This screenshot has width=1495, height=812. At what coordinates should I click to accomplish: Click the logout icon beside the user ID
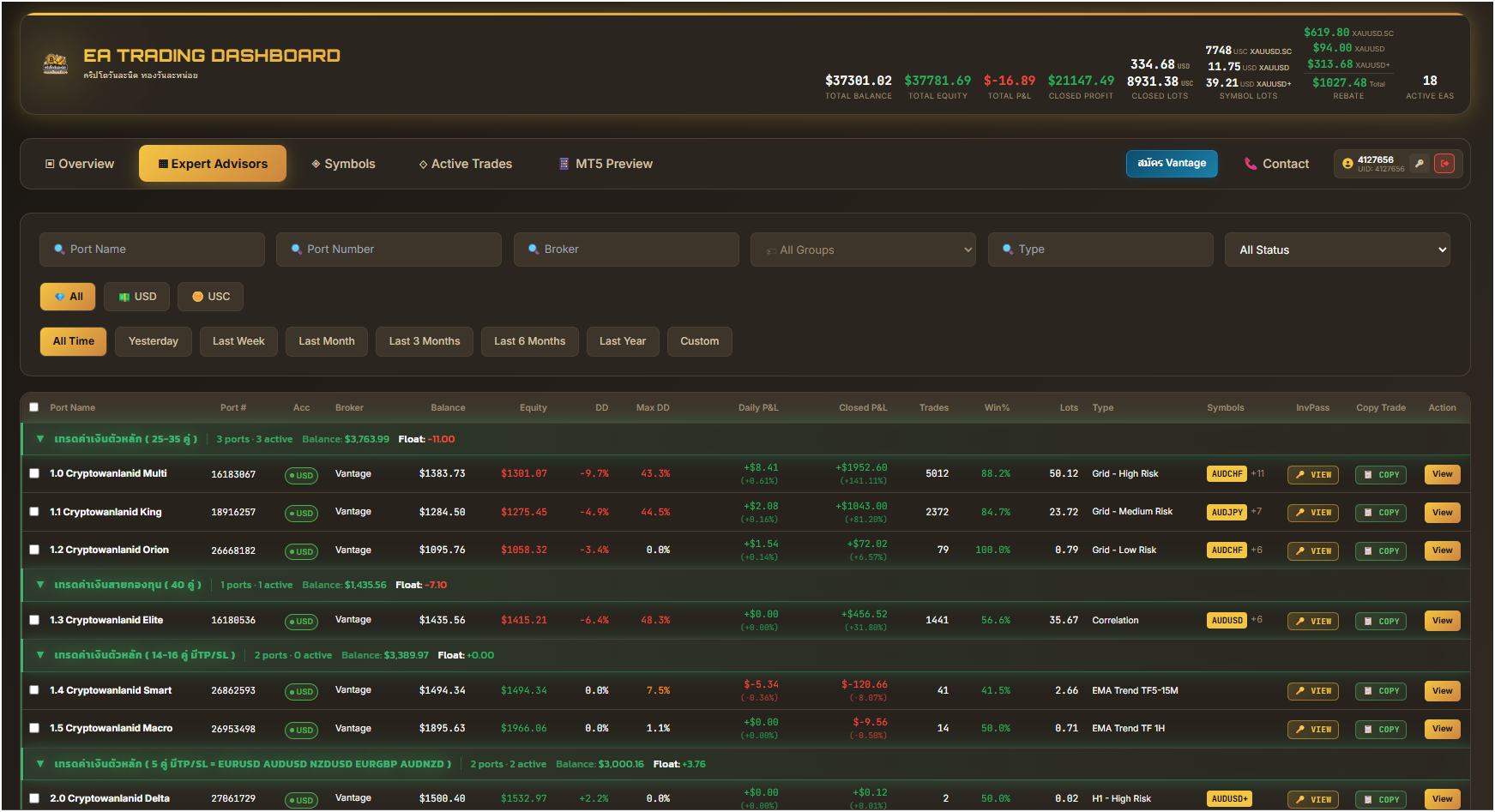coord(1444,164)
